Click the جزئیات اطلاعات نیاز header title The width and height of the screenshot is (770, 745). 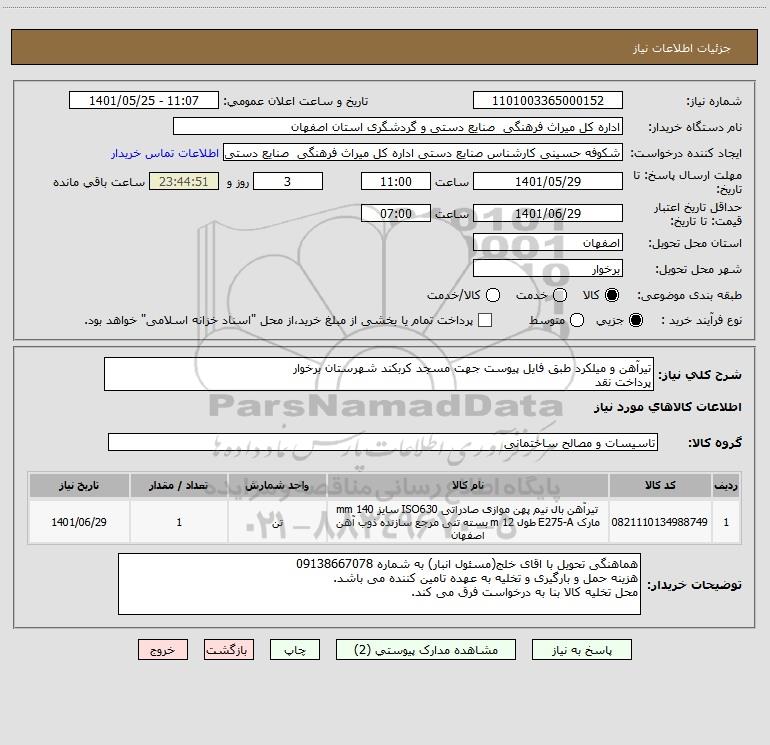click(x=682, y=48)
